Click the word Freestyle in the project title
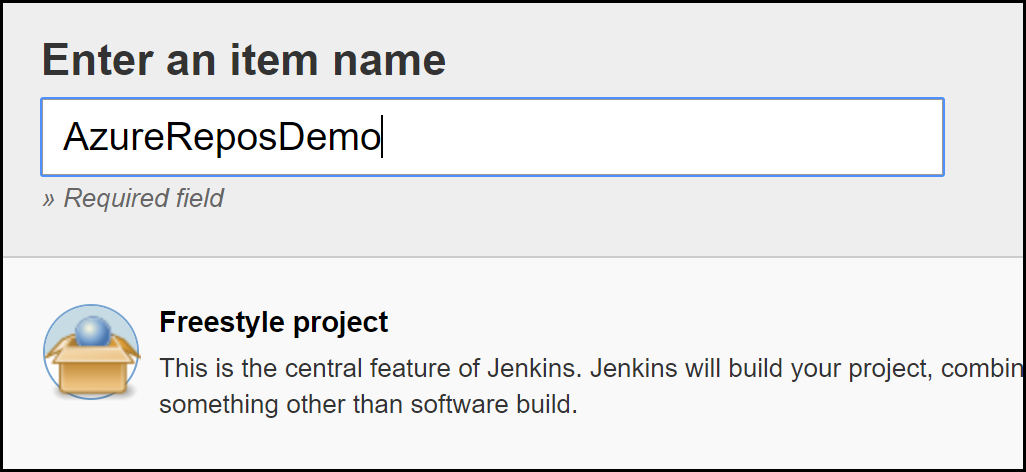Viewport: 1026px width, 472px height. tap(222, 322)
